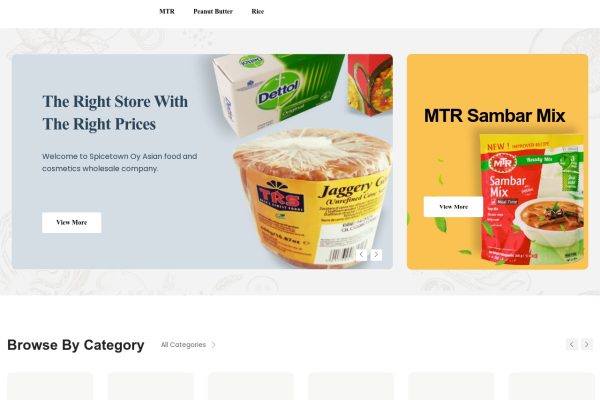Click the red curry box image in hero banner

click(370, 85)
